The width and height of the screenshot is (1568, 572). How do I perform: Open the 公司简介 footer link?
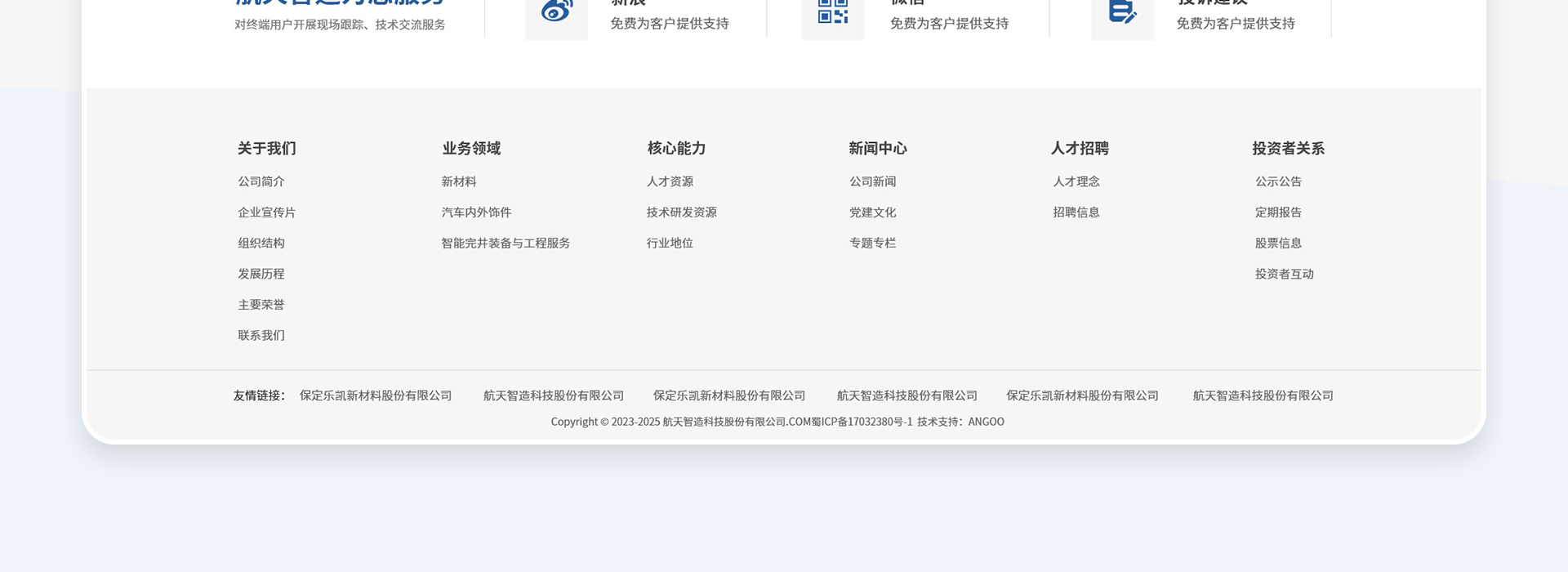pyautogui.click(x=261, y=181)
